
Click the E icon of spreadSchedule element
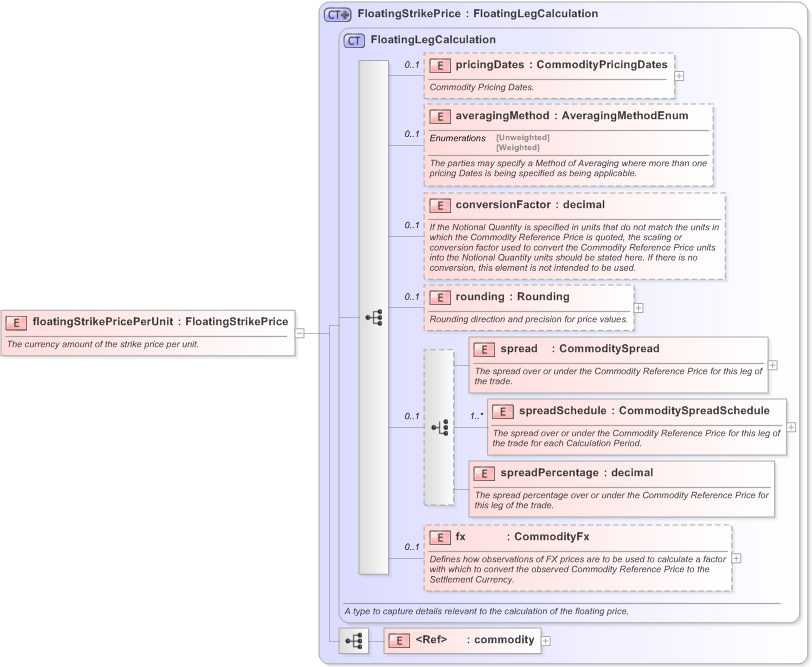(503, 412)
